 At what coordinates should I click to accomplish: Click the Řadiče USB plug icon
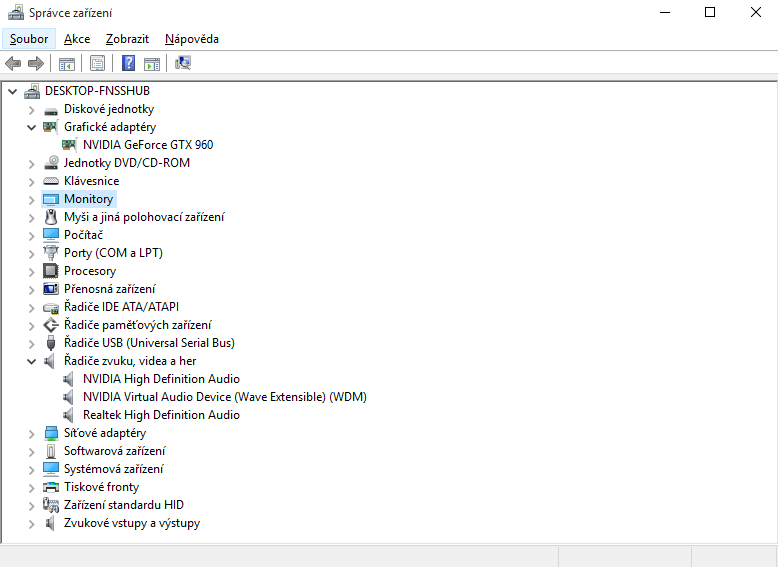tap(51, 343)
